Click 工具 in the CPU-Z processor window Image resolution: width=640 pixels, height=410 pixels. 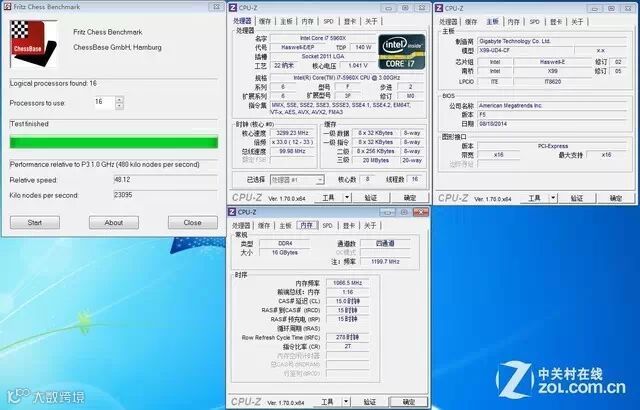pos(329,198)
